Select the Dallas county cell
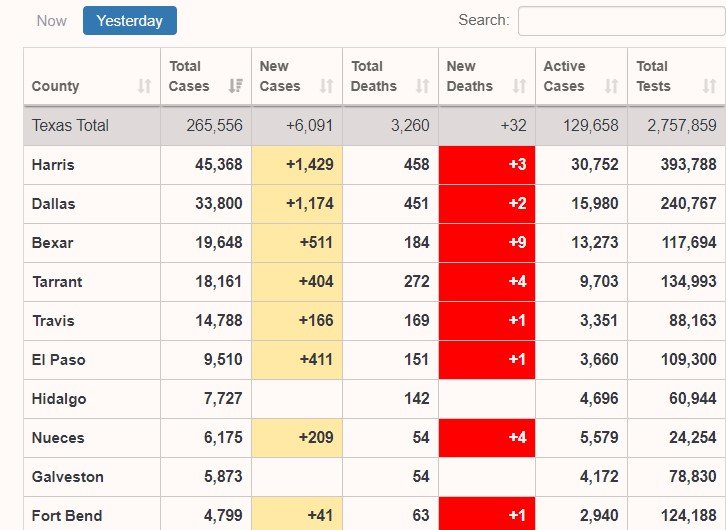Image resolution: width=726 pixels, height=530 pixels. [53, 204]
